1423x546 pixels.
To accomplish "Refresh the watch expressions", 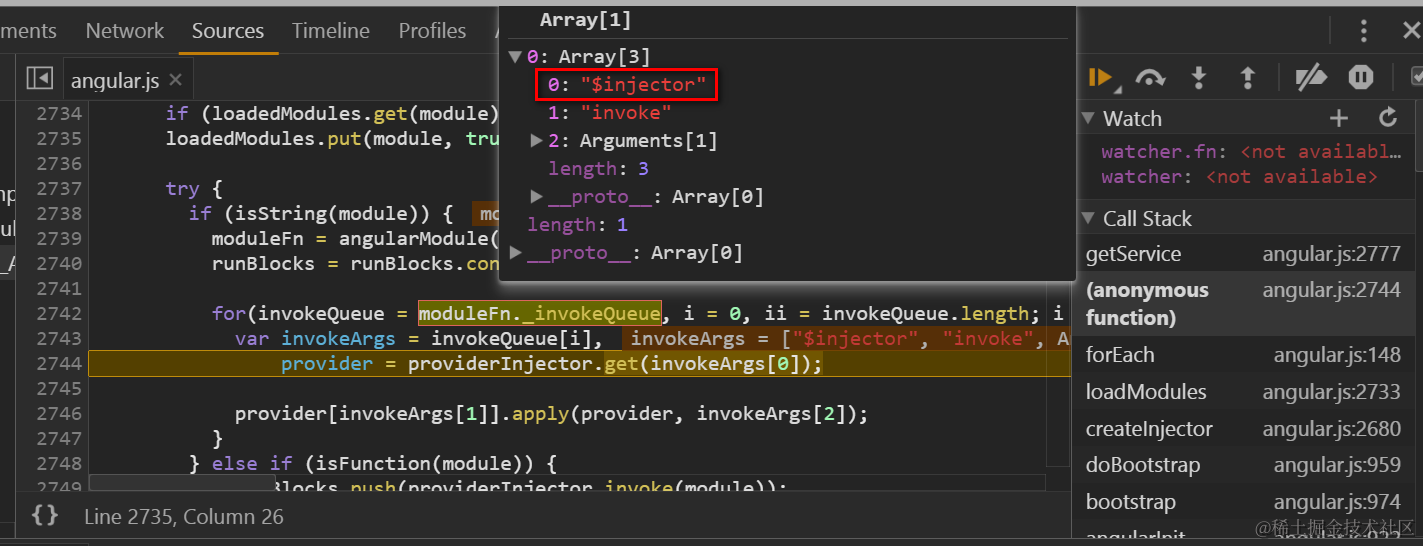I will [1388, 118].
